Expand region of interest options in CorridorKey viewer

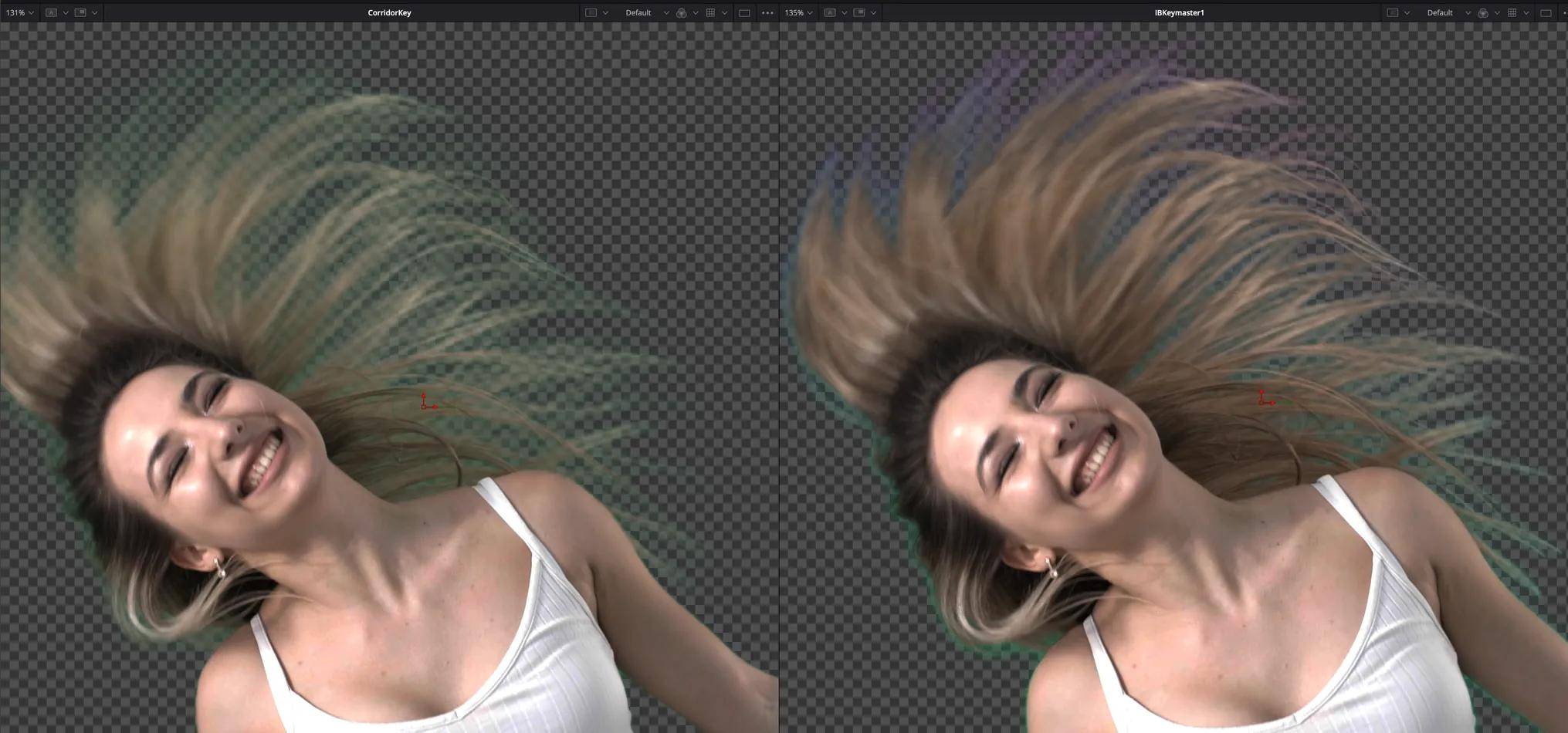tap(605, 12)
